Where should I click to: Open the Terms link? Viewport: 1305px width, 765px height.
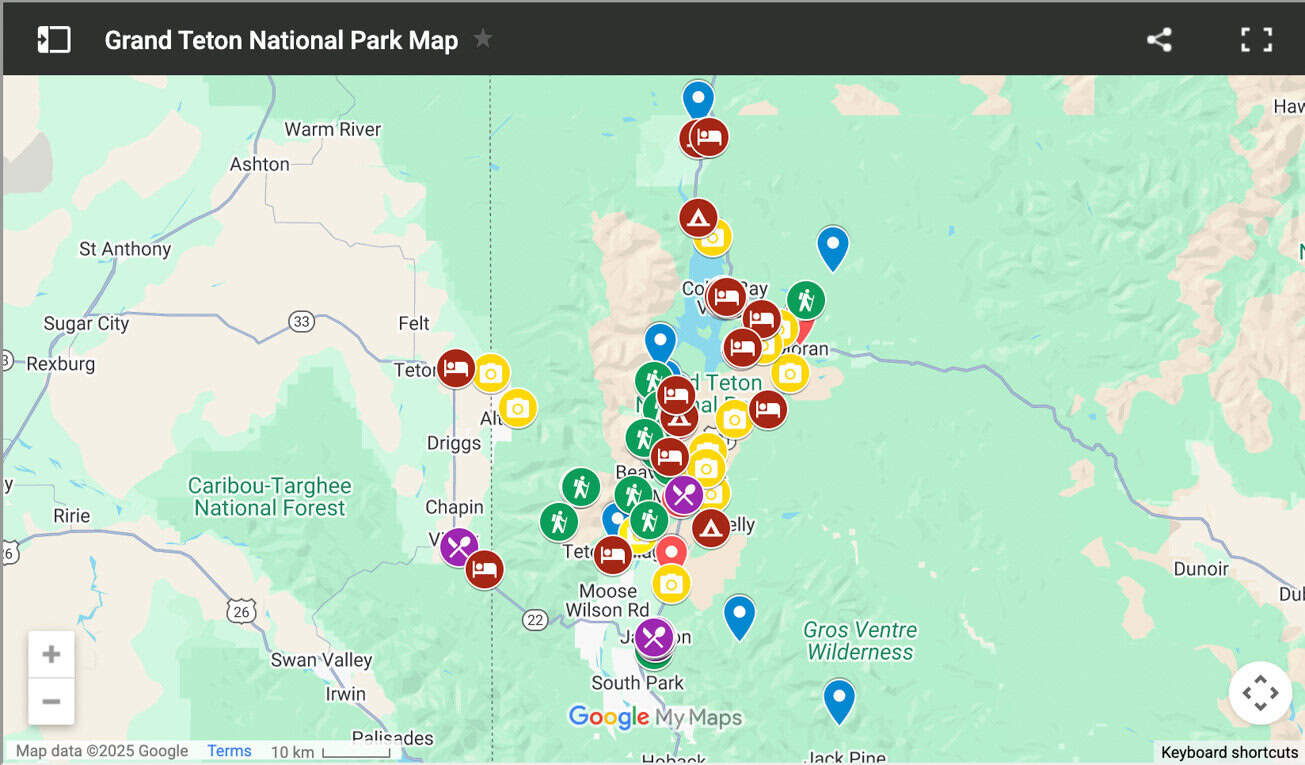[x=228, y=751]
